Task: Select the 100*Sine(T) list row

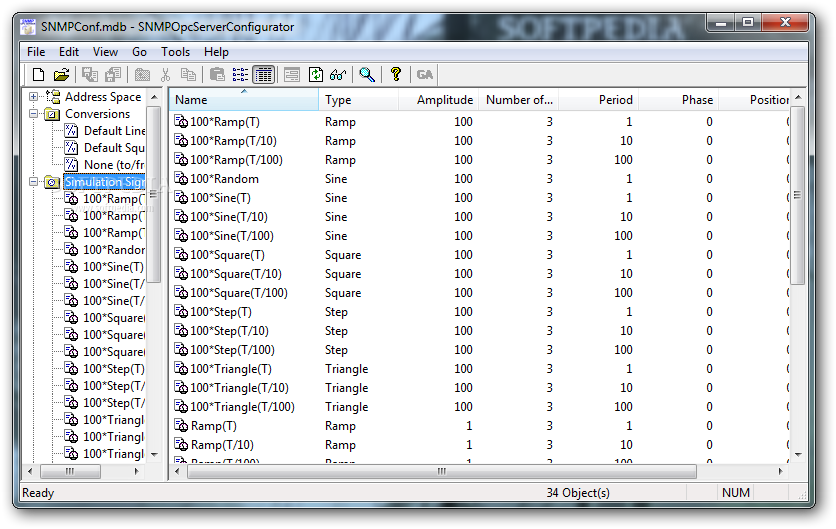Action: tap(480, 198)
